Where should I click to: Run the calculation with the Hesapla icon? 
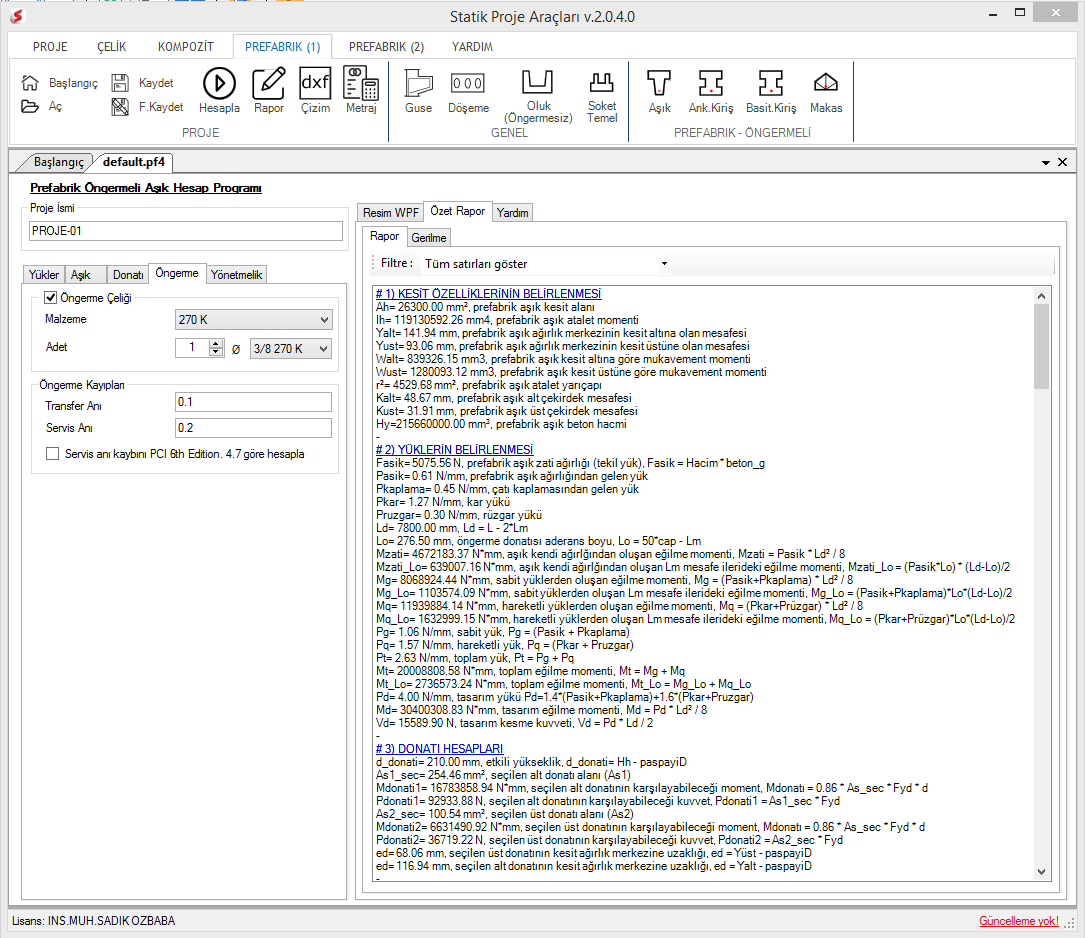pos(219,83)
